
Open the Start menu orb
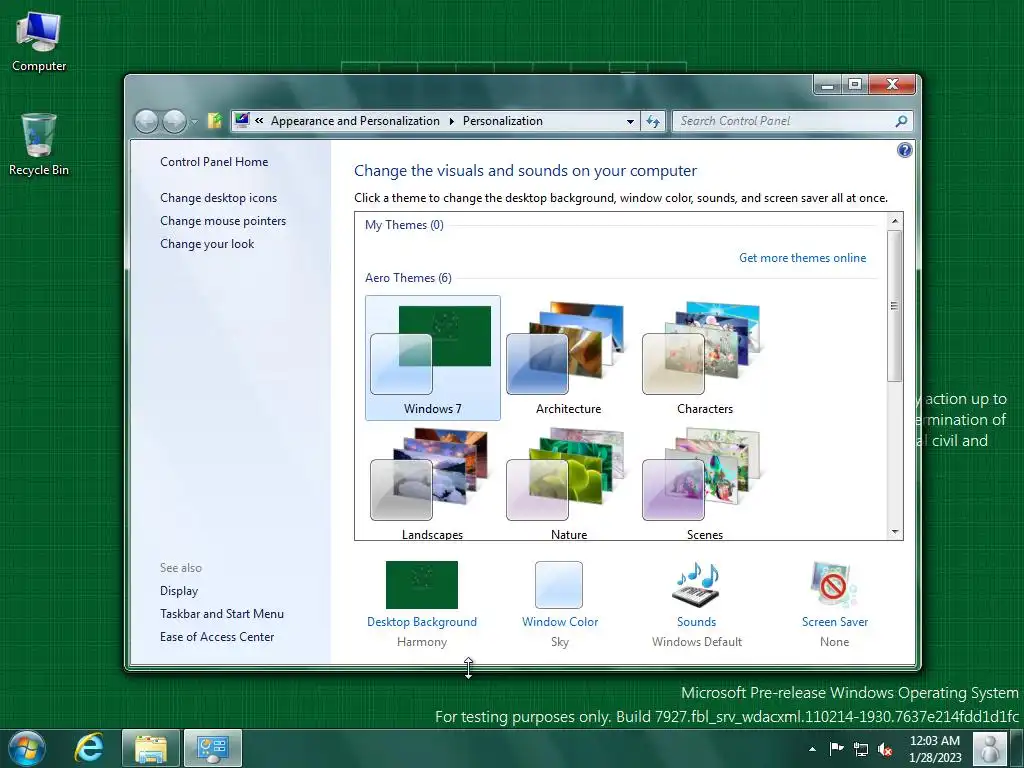pyautogui.click(x=27, y=748)
